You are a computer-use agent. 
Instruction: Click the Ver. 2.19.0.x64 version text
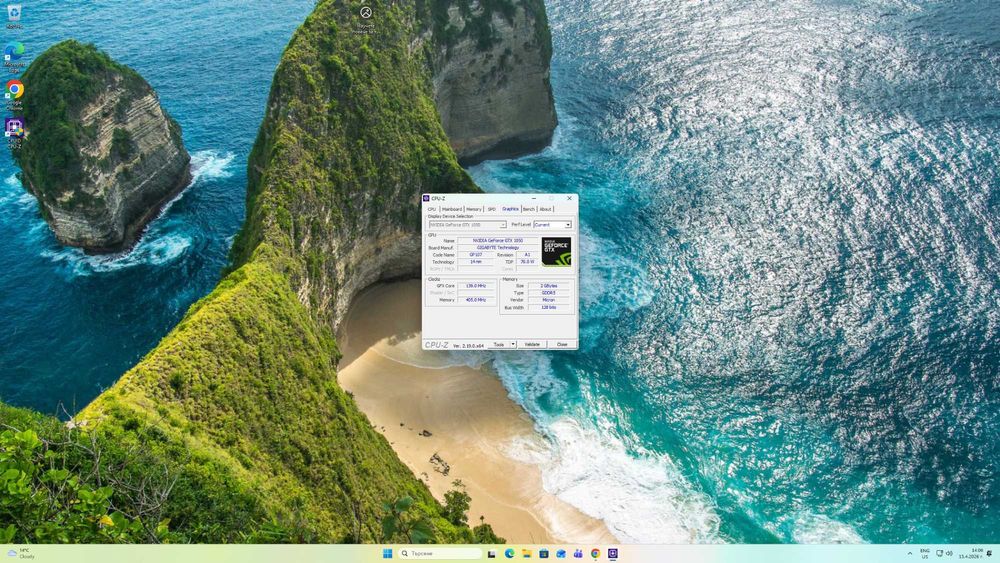point(469,346)
